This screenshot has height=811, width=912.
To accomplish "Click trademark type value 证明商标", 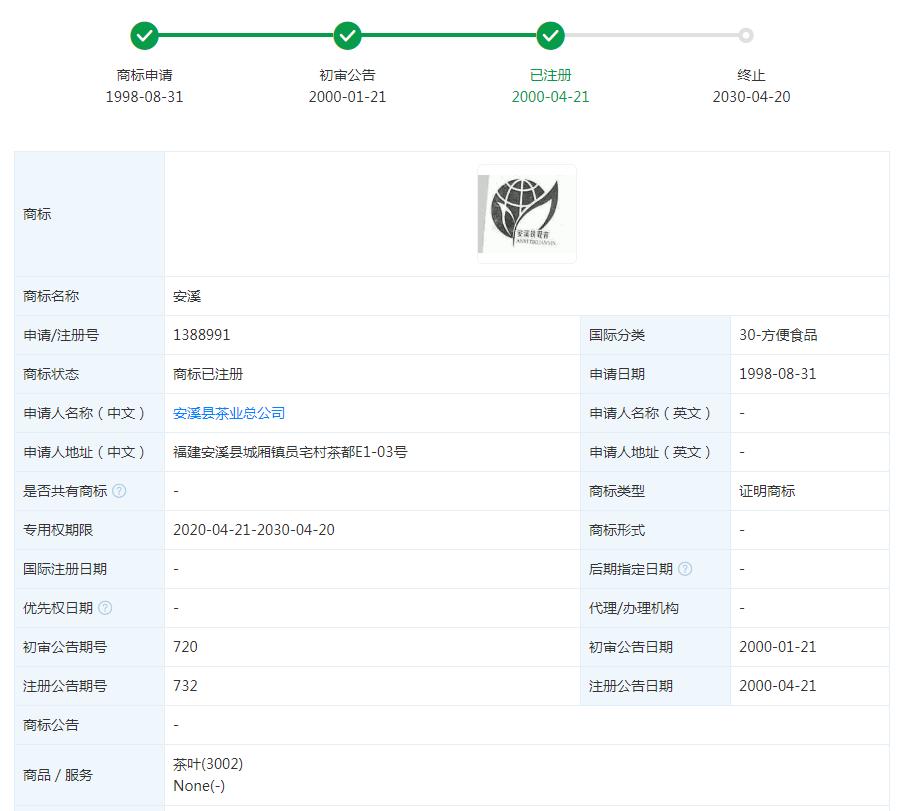I will (x=767, y=491).
